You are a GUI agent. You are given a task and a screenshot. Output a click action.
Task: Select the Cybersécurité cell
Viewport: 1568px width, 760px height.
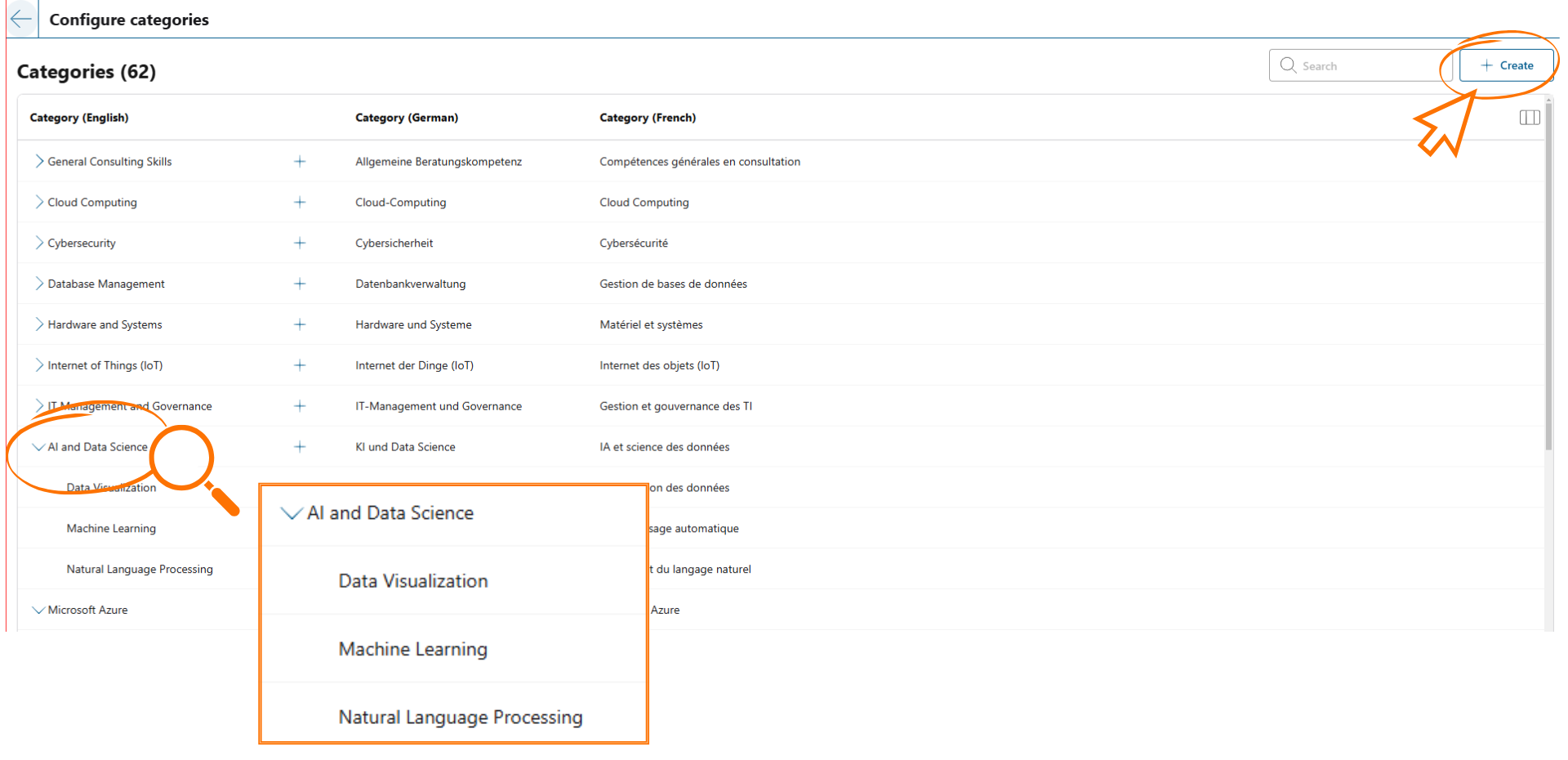pos(634,244)
